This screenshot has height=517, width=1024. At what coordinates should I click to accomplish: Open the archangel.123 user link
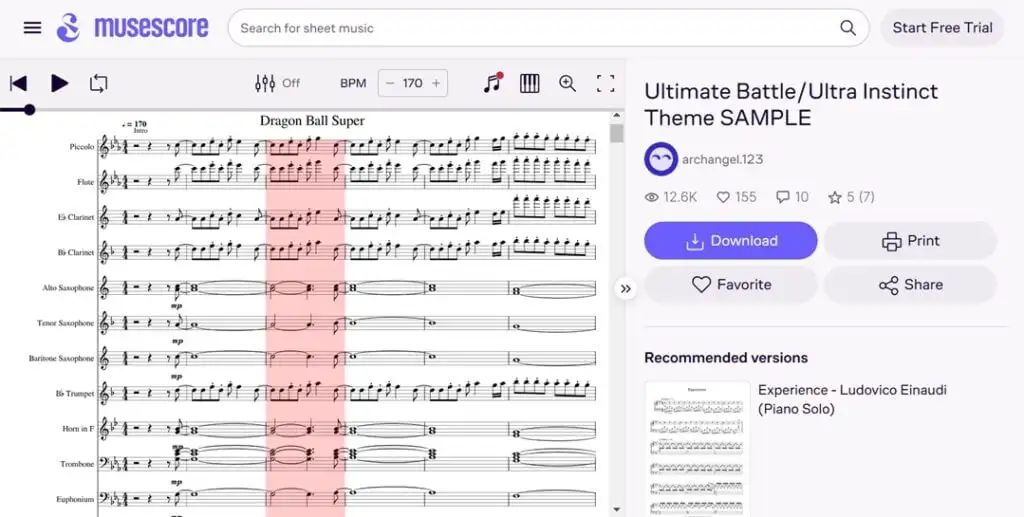[722, 159]
